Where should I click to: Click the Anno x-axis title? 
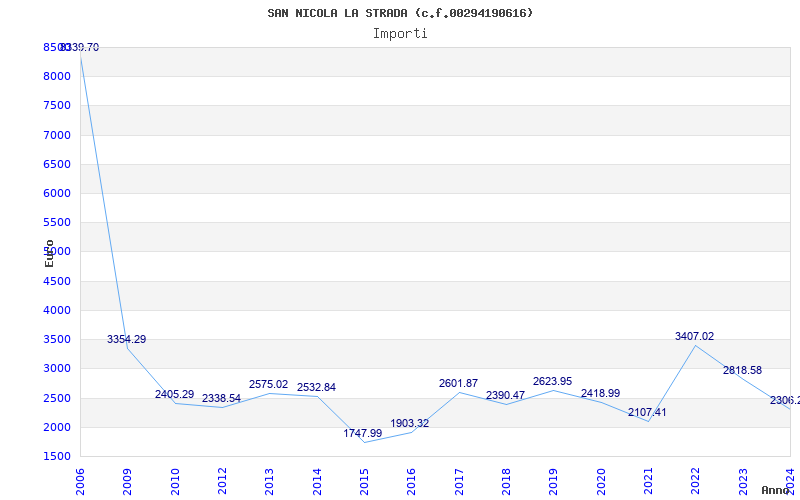775,490
